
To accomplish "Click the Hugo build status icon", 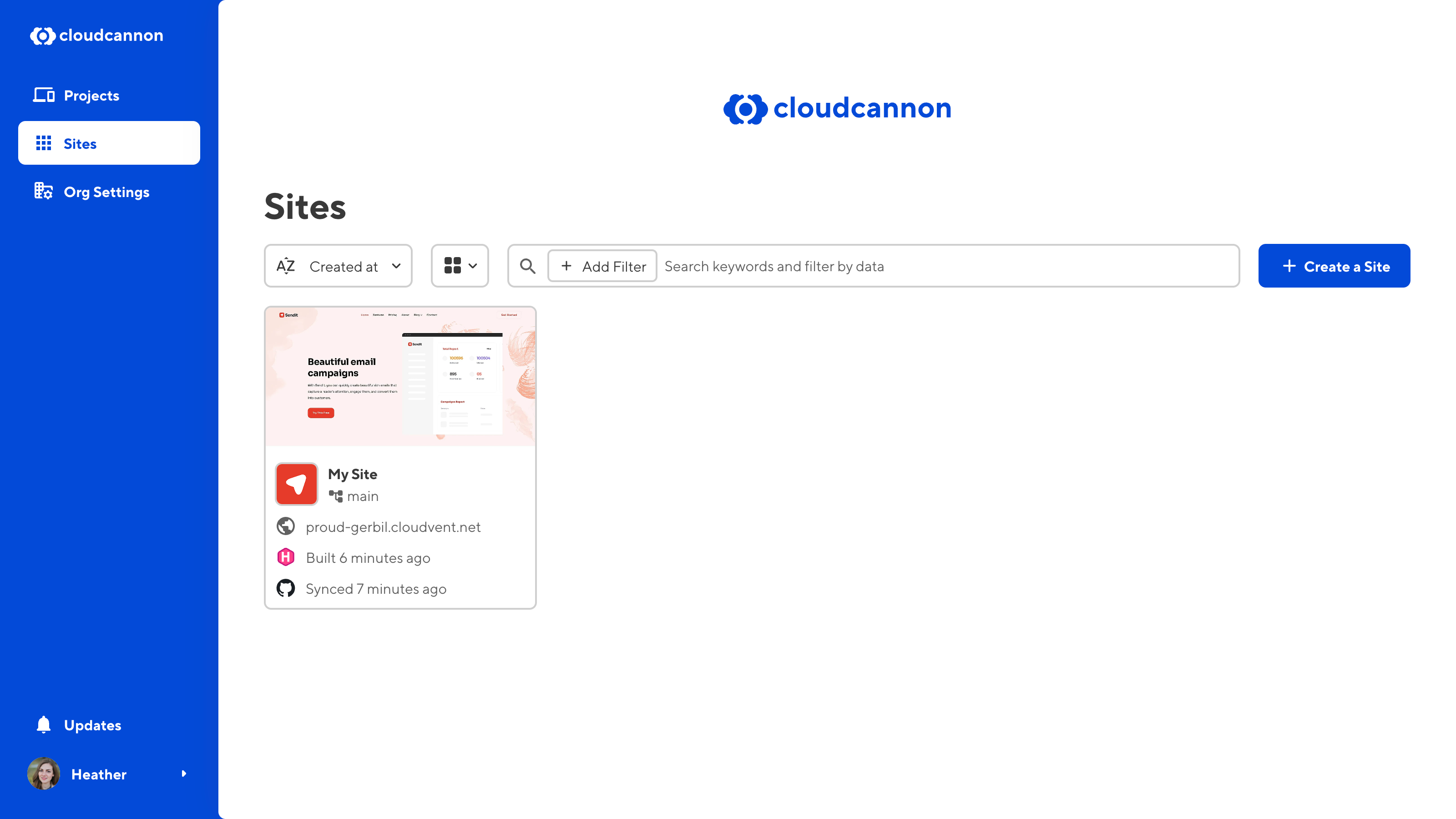I will (x=286, y=557).
